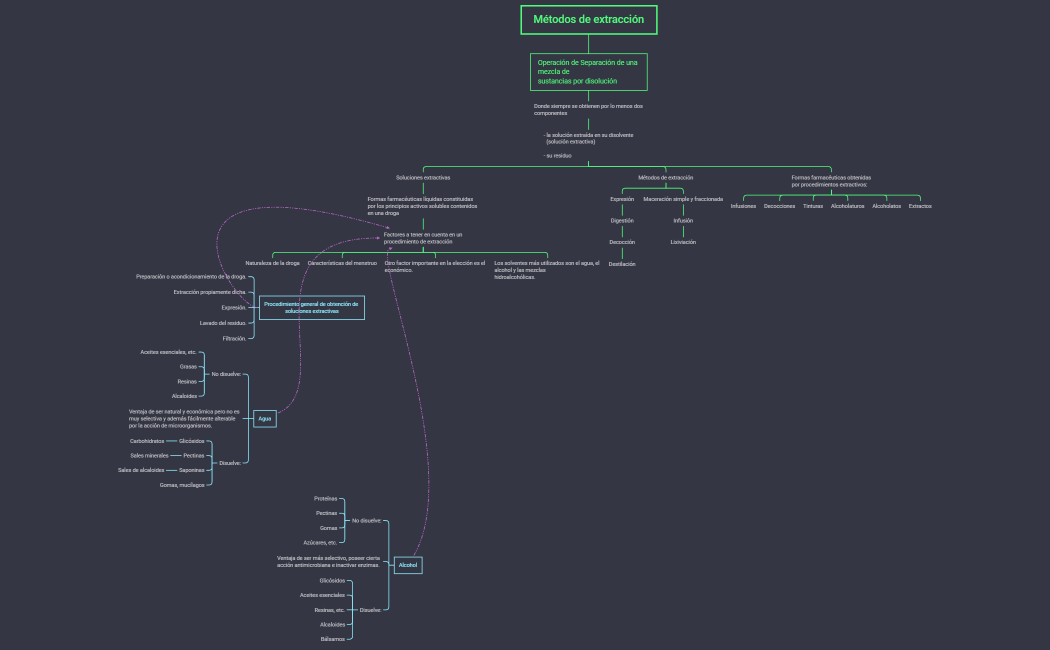Click the Características del menstruo node
The image size is (1050, 650).
click(x=342, y=263)
